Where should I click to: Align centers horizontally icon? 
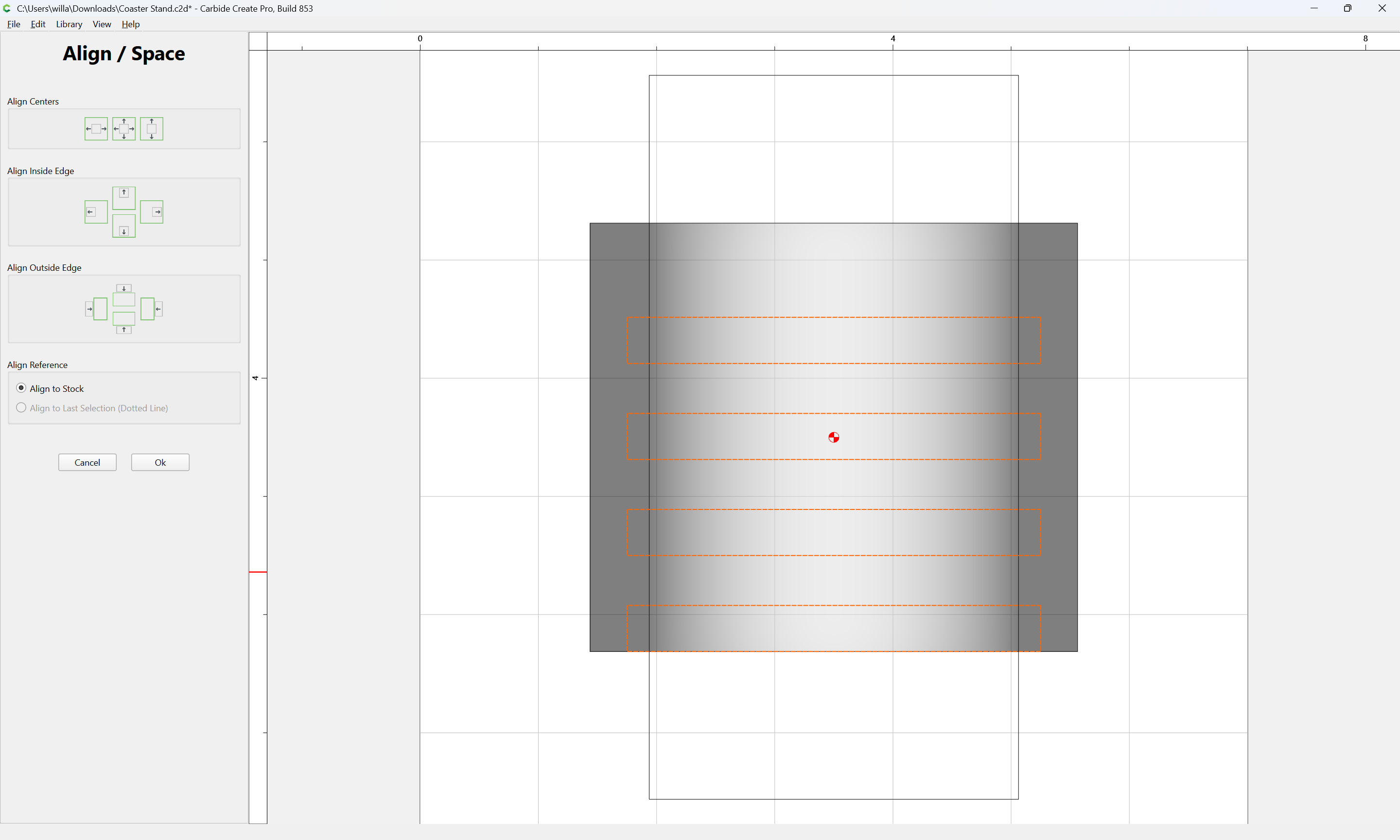(96, 129)
